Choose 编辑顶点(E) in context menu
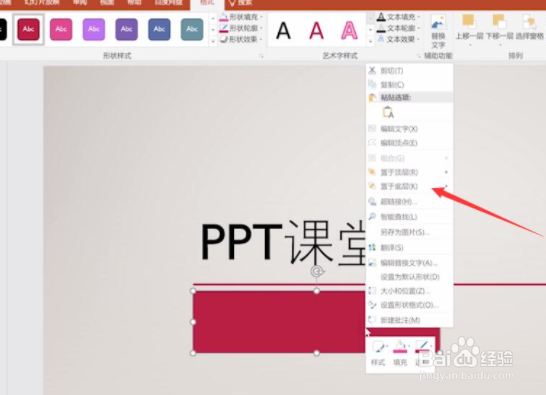This screenshot has height=395, width=546. 410,143
